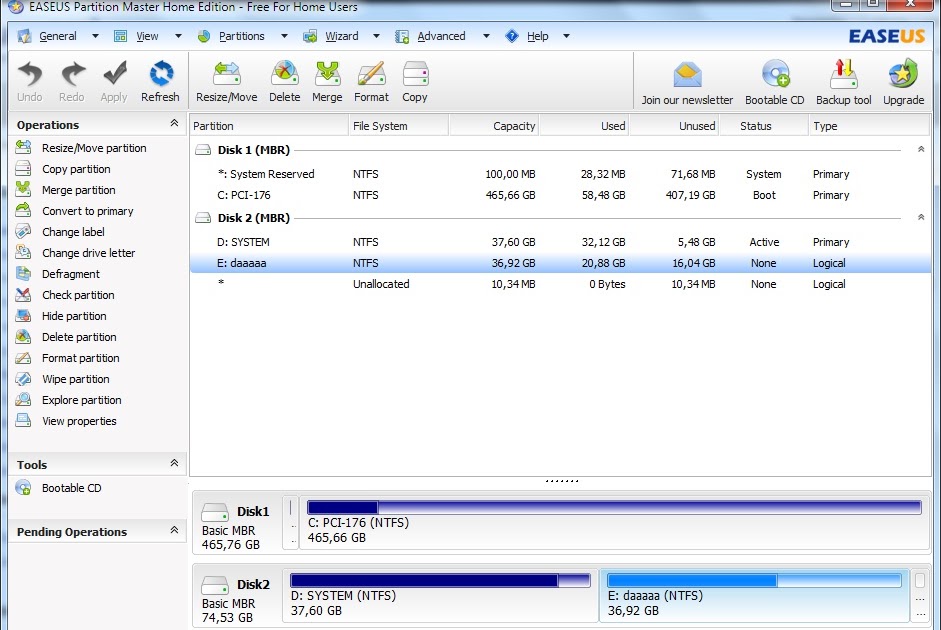The width and height of the screenshot is (941, 630).
Task: Click the Delete toolbar icon
Action: point(284,82)
